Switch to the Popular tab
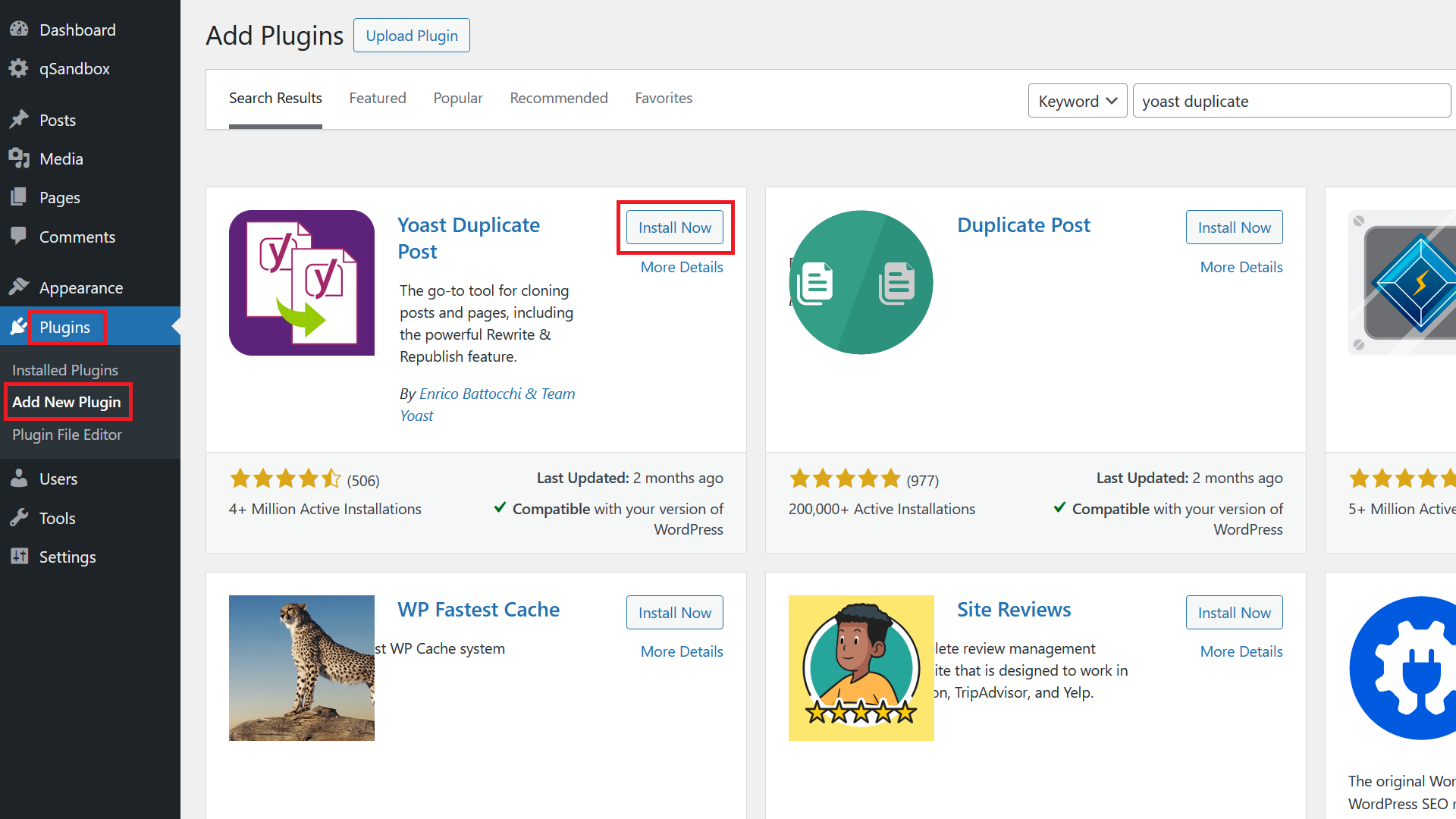The width and height of the screenshot is (1456, 819). pyautogui.click(x=458, y=98)
